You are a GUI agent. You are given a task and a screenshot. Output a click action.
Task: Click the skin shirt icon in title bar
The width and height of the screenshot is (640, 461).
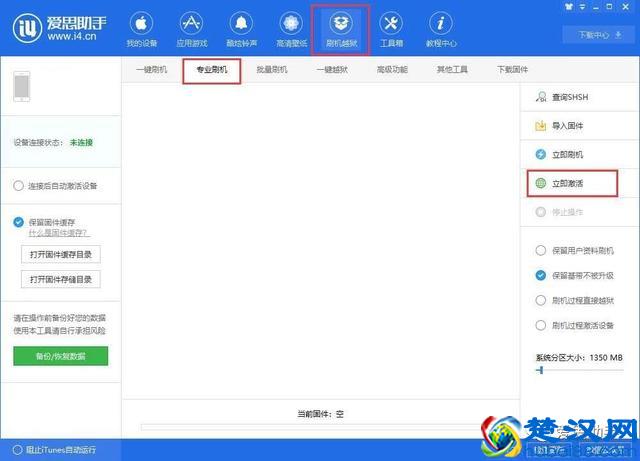(569, 7)
